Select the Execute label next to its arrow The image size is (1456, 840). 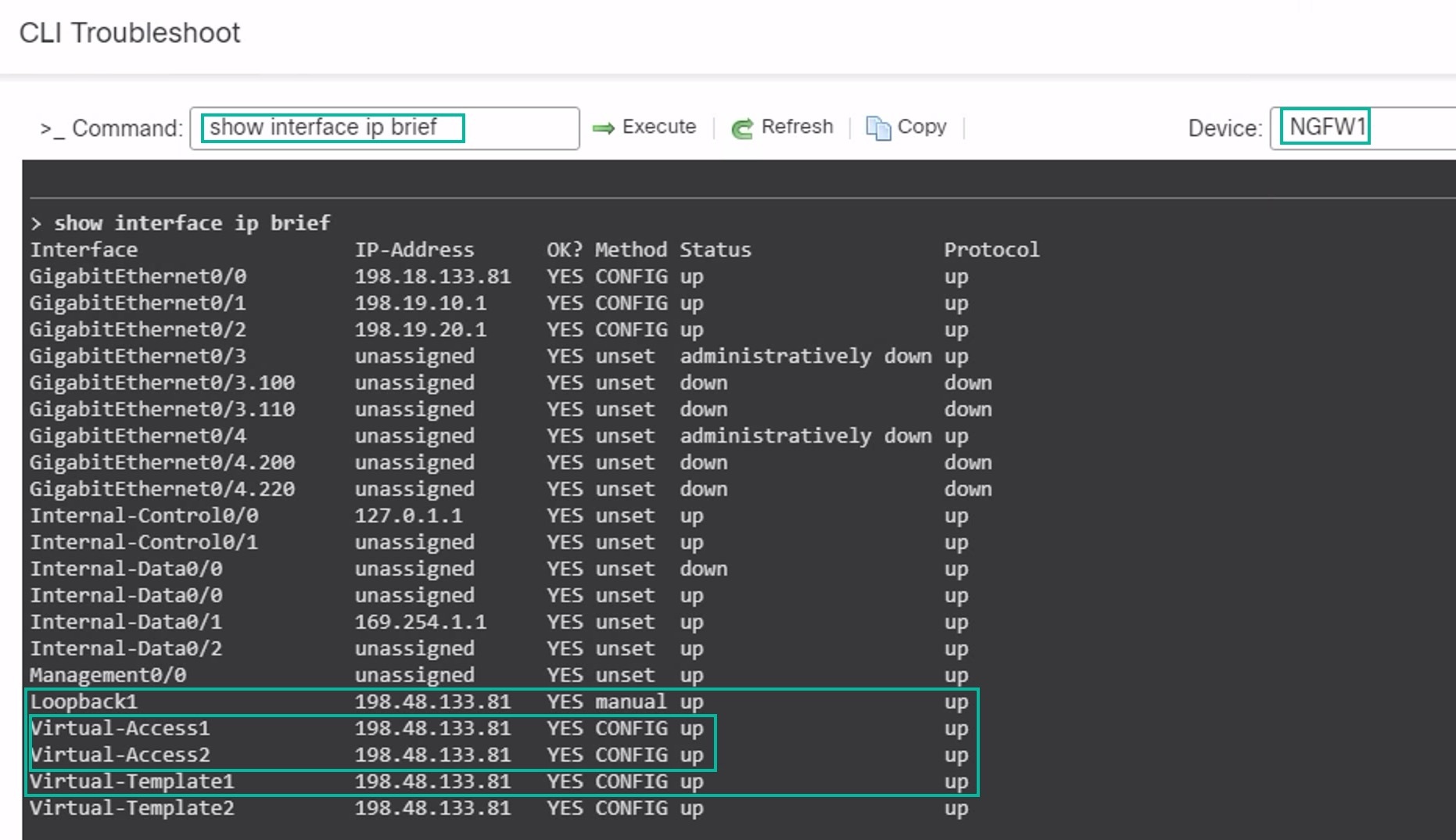[x=659, y=126]
